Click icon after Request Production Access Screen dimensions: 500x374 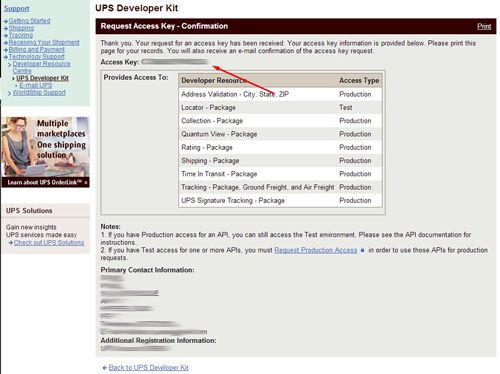click(x=362, y=250)
